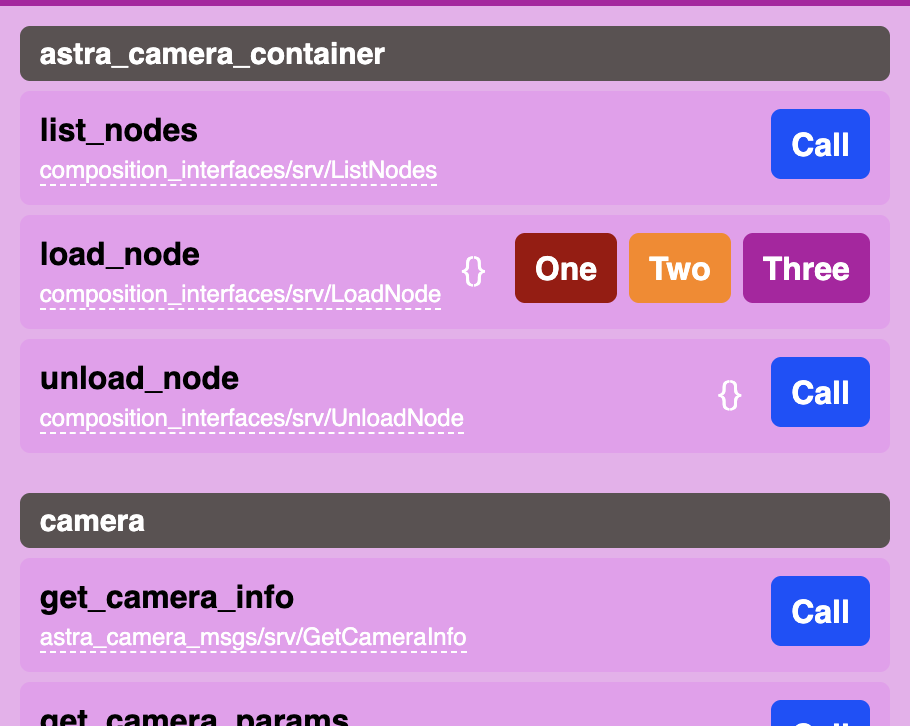Call the unload_node service
The height and width of the screenshot is (726, 910).
(820, 392)
